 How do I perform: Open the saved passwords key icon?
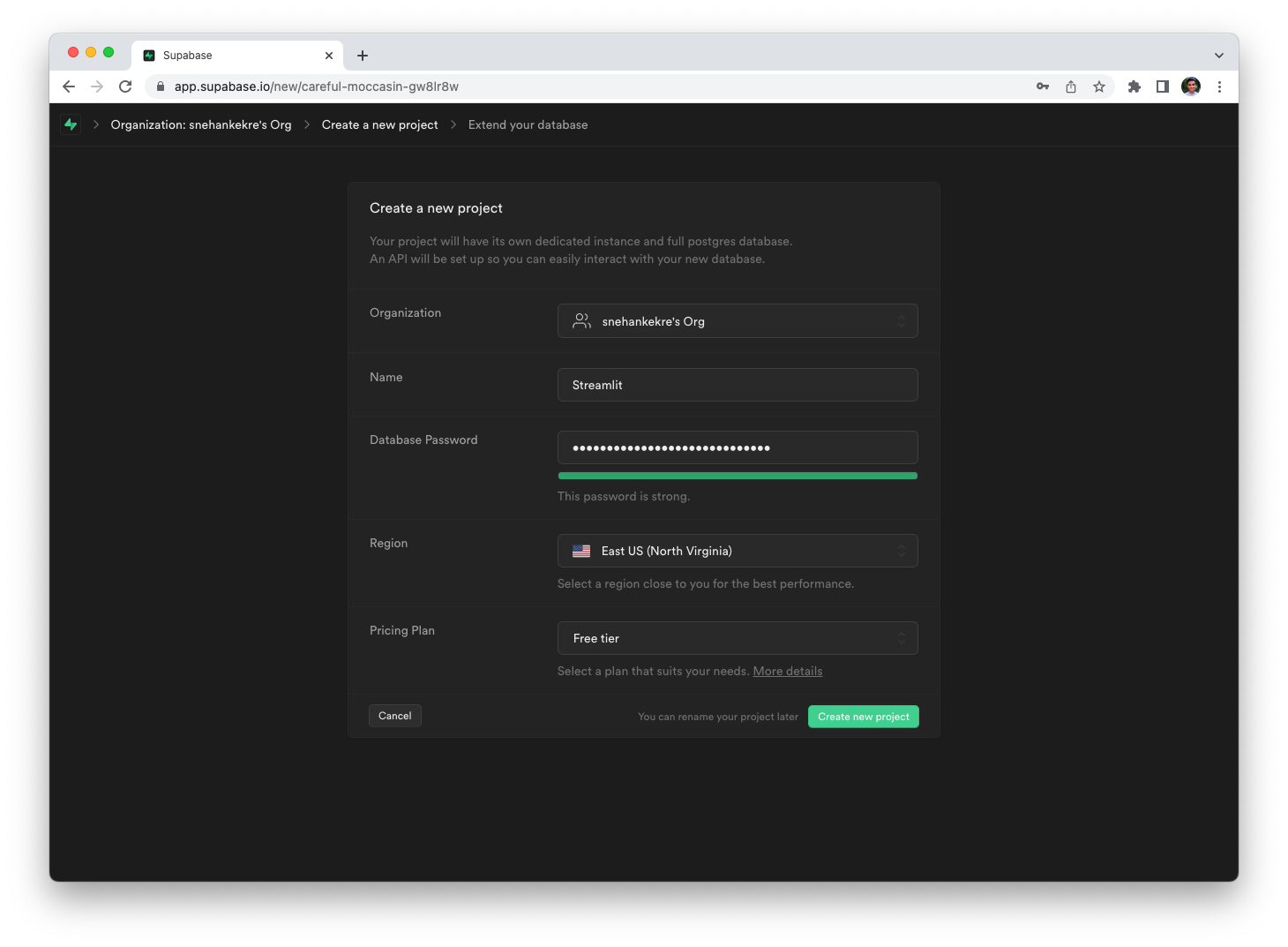1043,86
